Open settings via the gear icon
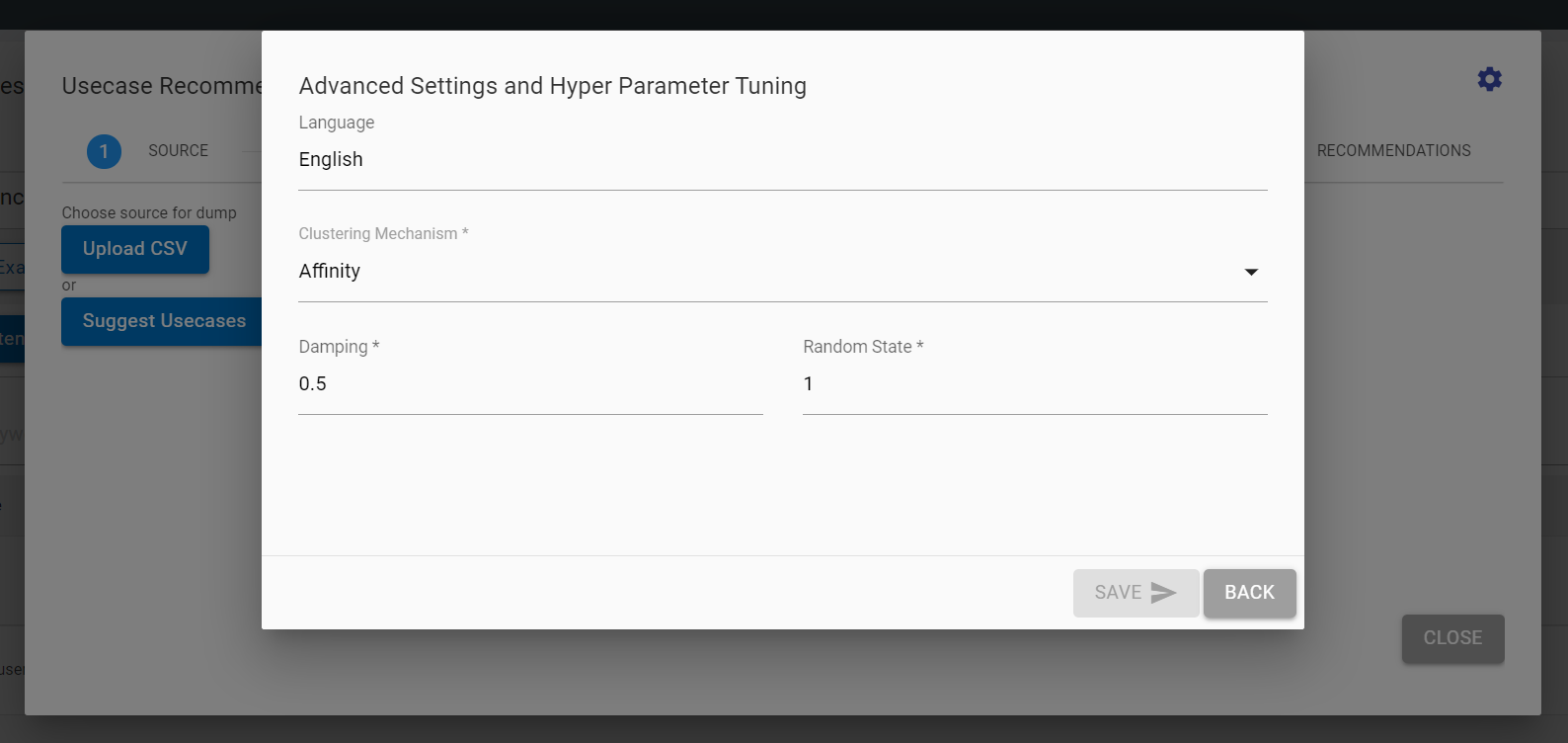 coord(1489,79)
